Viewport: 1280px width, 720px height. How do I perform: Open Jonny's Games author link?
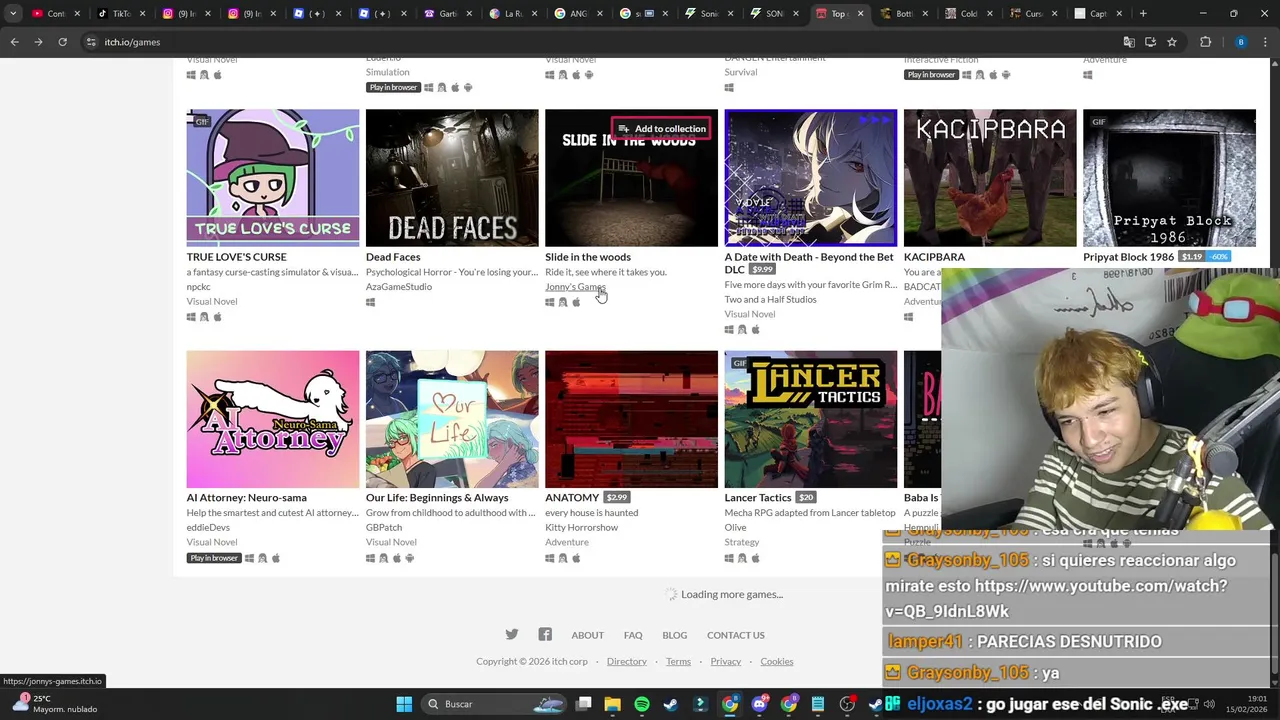575,287
